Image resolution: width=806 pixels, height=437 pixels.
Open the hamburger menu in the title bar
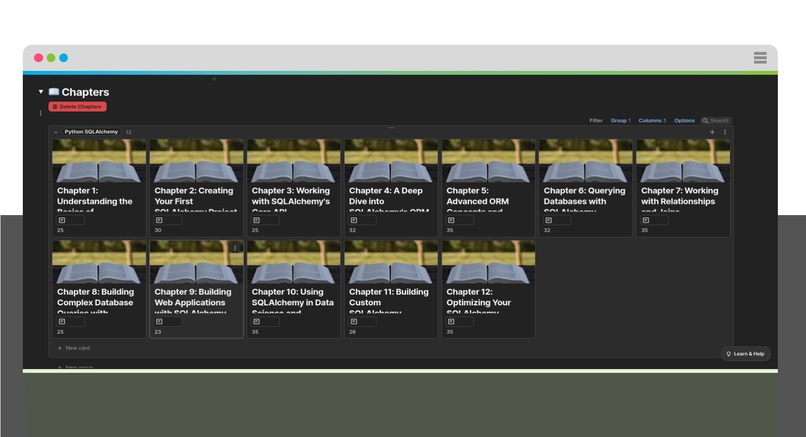[760, 58]
